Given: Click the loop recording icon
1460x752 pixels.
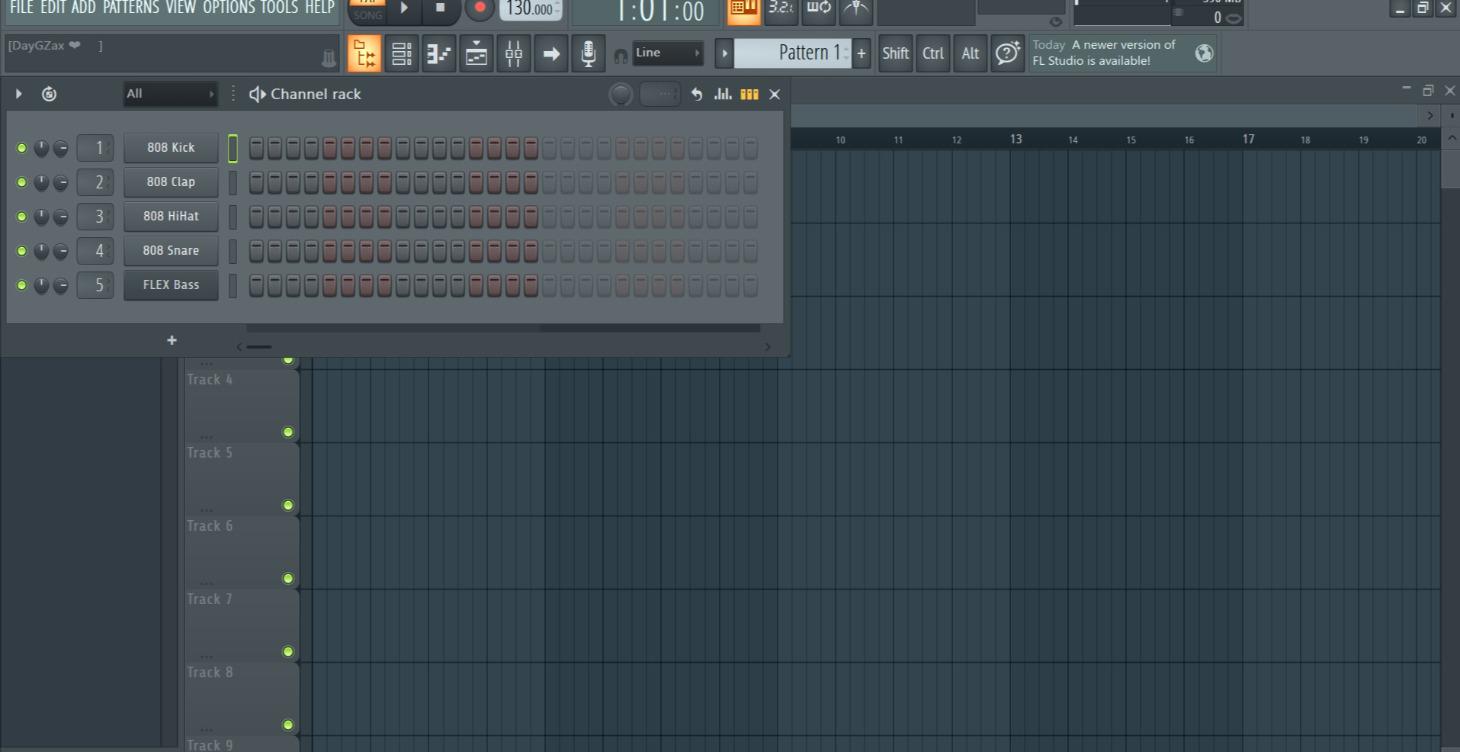Looking at the screenshot, I should tap(818, 10).
